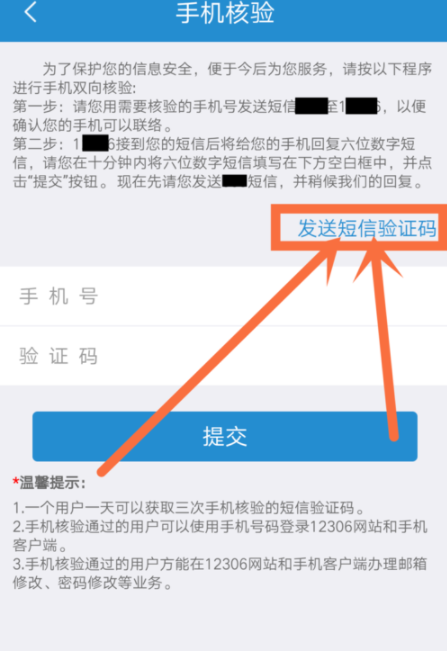
Task: Tap the 验证码 field label
Action: click(x=59, y=356)
